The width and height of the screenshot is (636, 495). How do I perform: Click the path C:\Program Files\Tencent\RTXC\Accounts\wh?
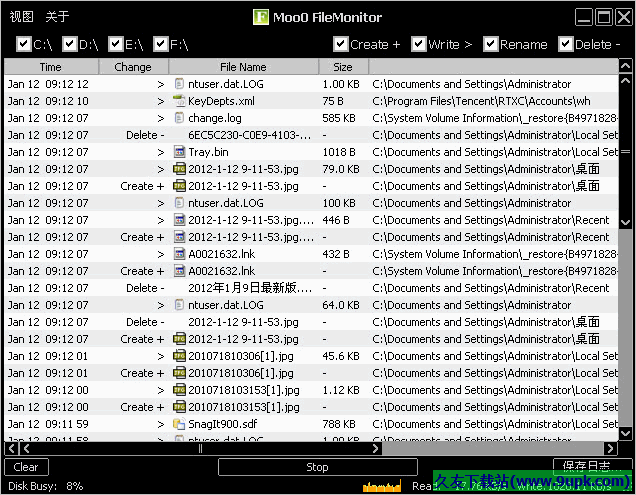coord(481,101)
